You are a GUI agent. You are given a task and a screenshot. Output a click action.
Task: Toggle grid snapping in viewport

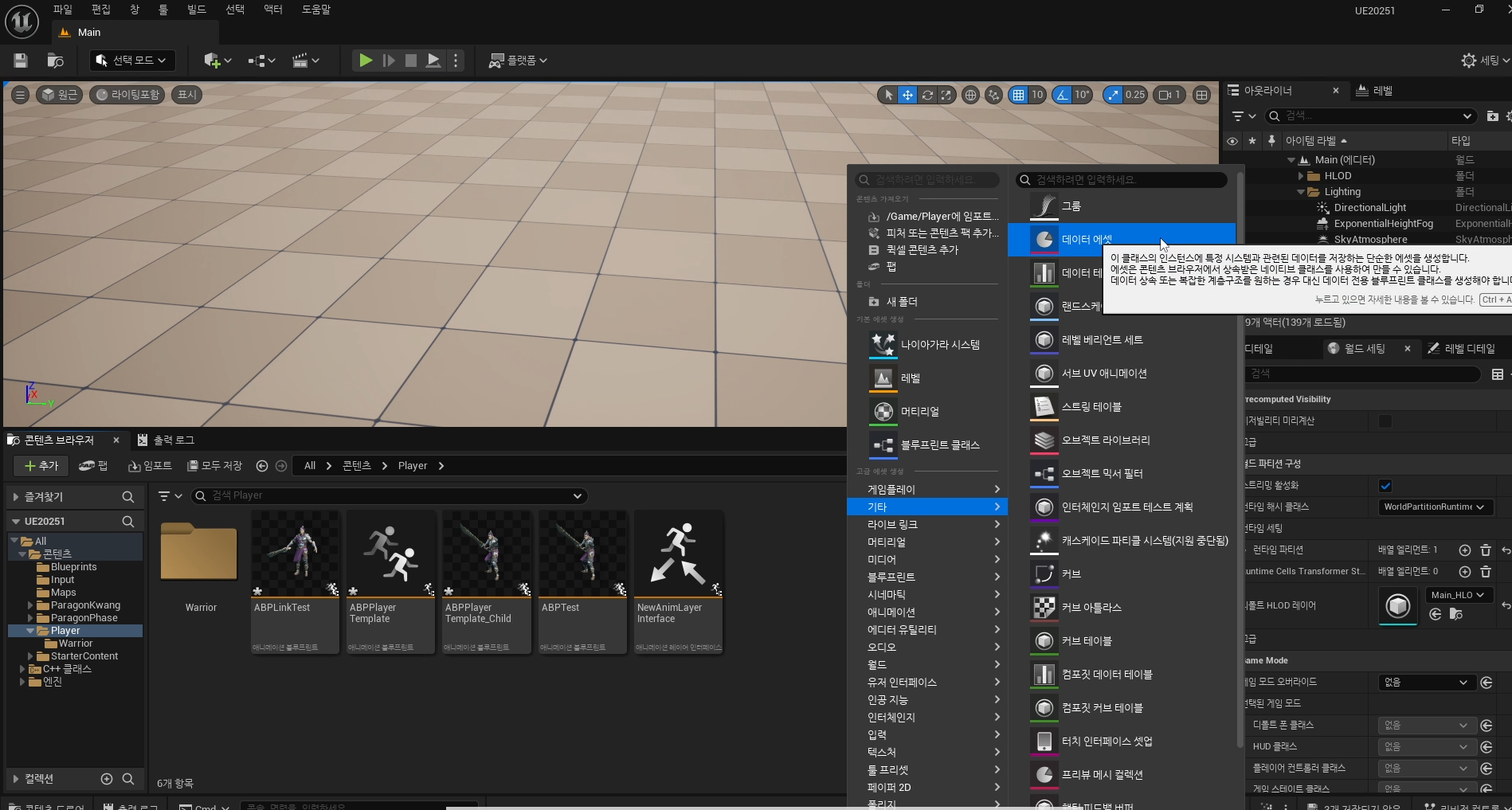[1018, 95]
